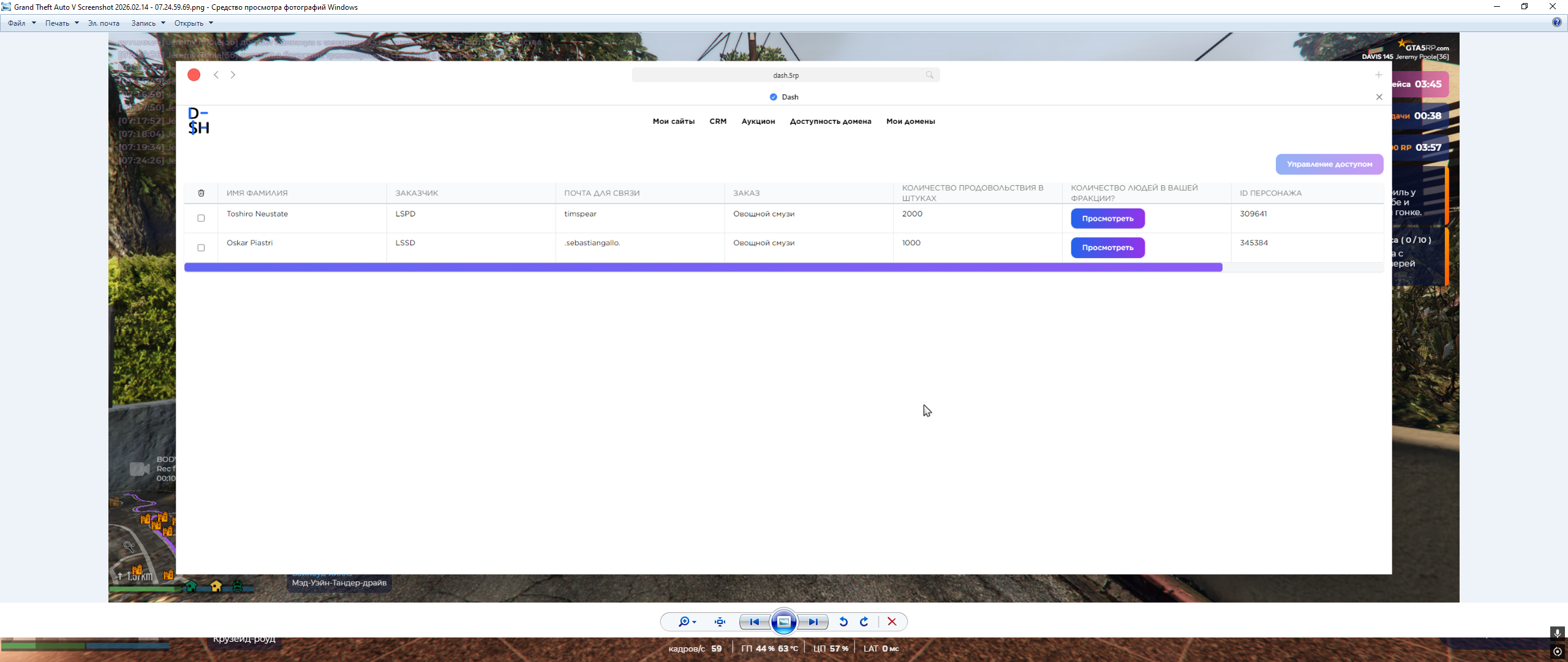Check the Toshiro Neustate row checkbox

pyautogui.click(x=201, y=218)
